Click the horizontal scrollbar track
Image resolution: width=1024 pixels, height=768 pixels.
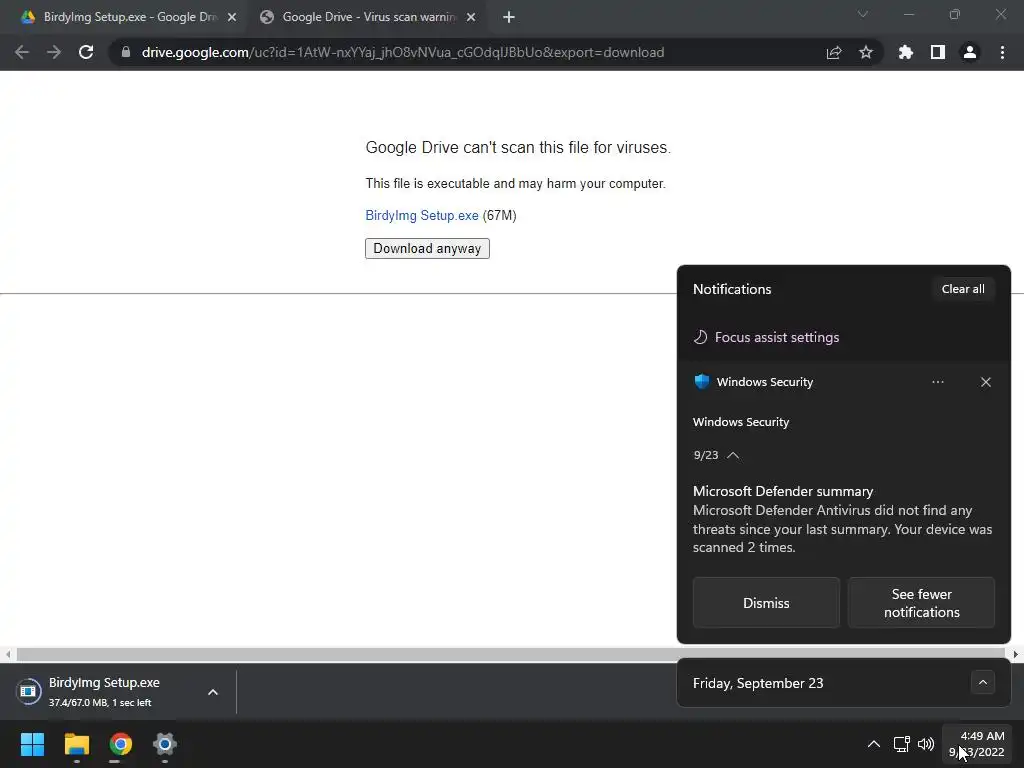511,654
